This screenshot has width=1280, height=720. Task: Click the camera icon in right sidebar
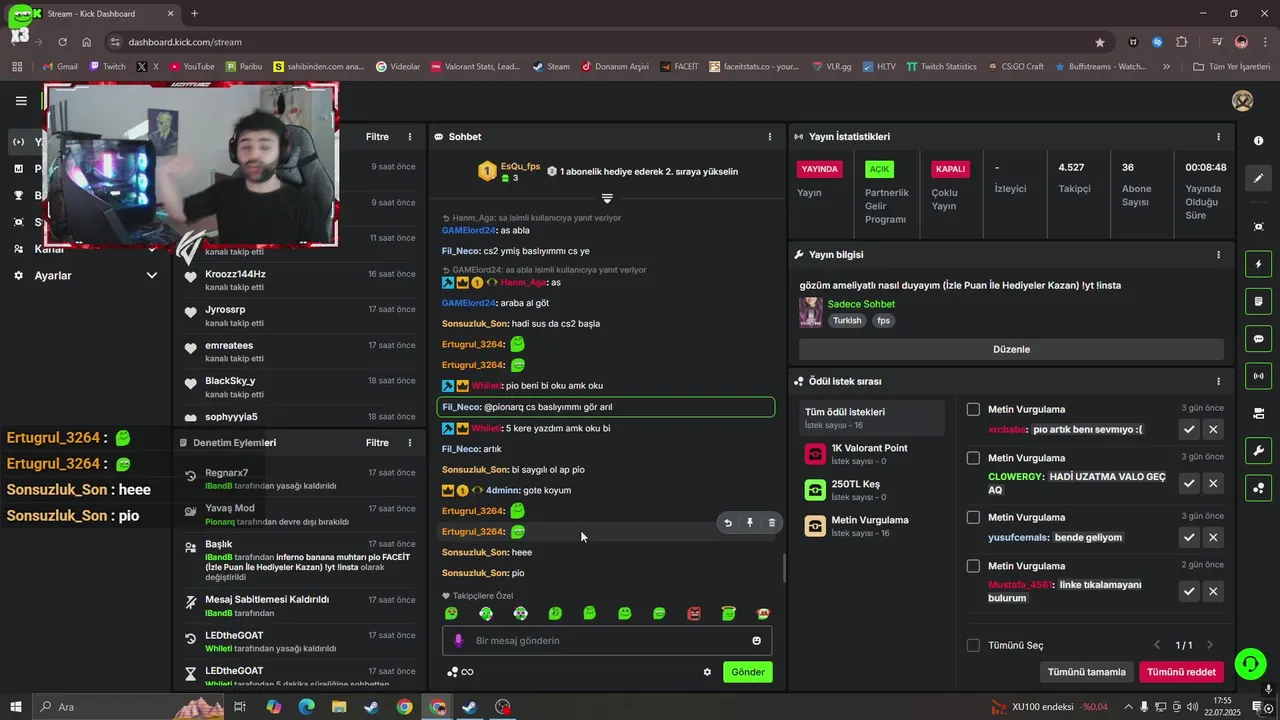click(x=1258, y=413)
